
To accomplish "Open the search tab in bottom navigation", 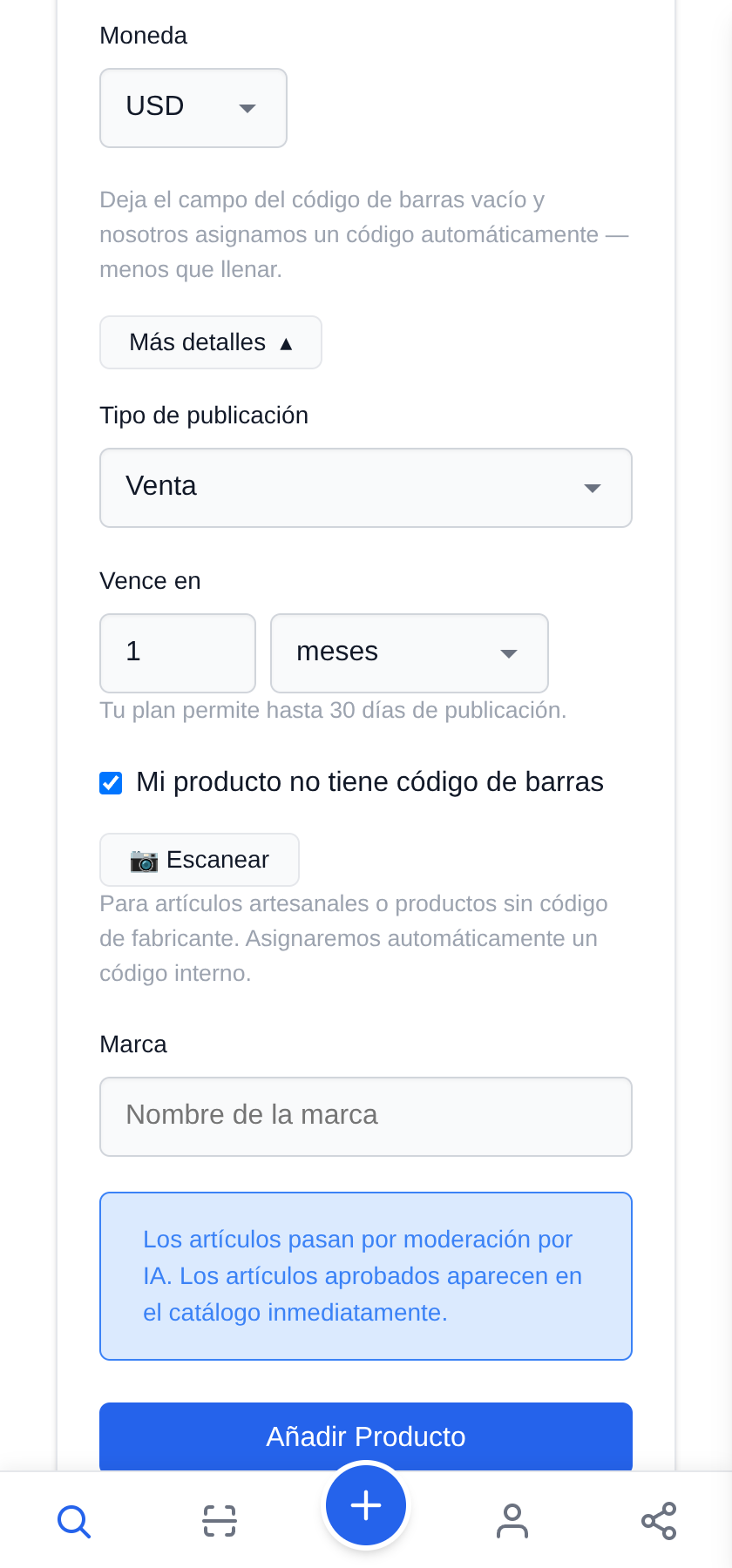I will coord(74,1521).
